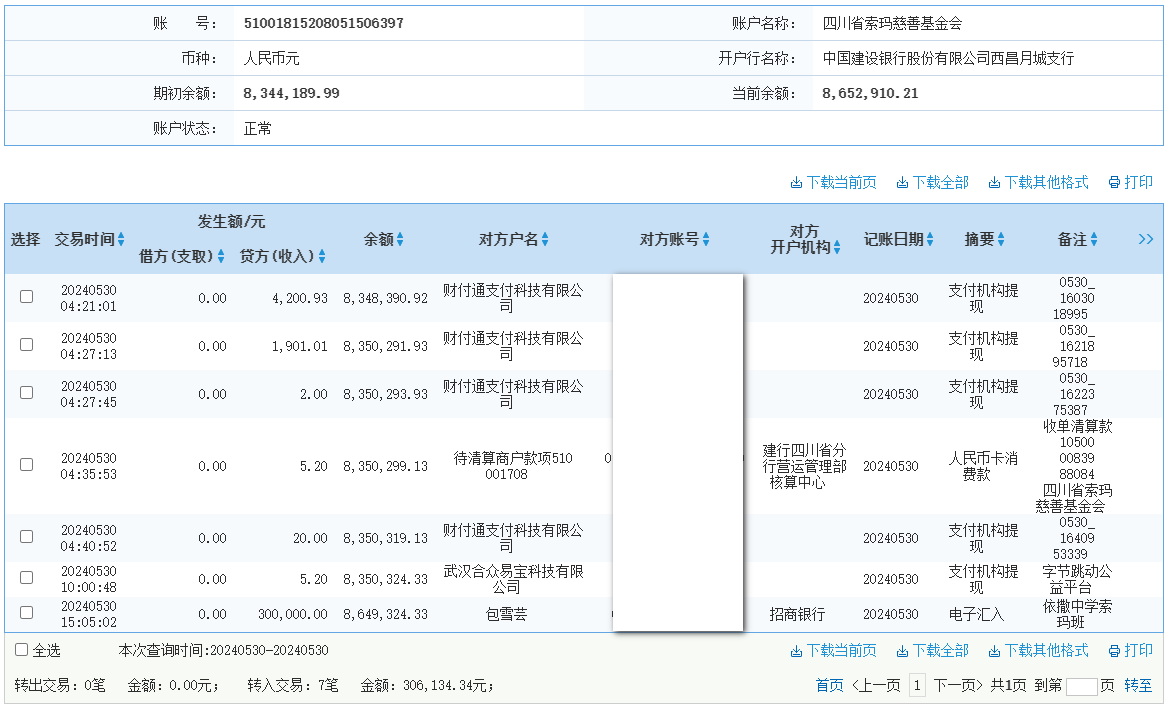Click 武汉合众易宝科技有限公司 counterparty cell
This screenshot has width=1170, height=710.
[513, 579]
